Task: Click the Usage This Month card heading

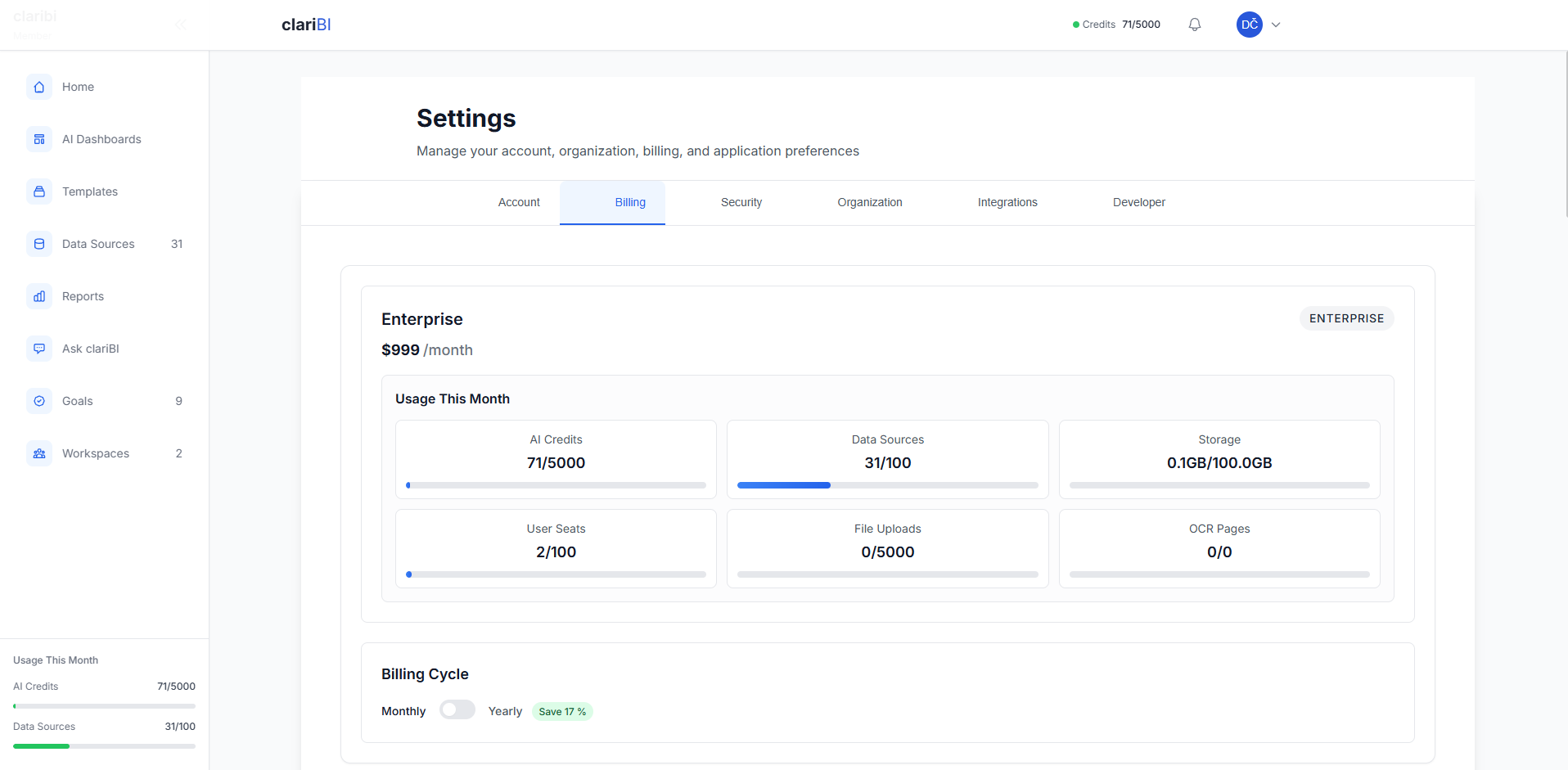Action: point(453,399)
